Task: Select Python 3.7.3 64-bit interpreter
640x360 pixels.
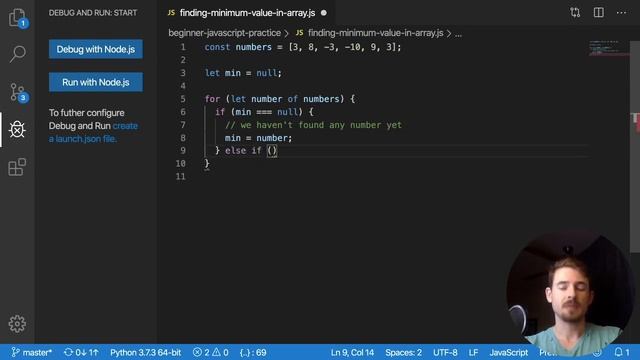Action: pos(145,352)
